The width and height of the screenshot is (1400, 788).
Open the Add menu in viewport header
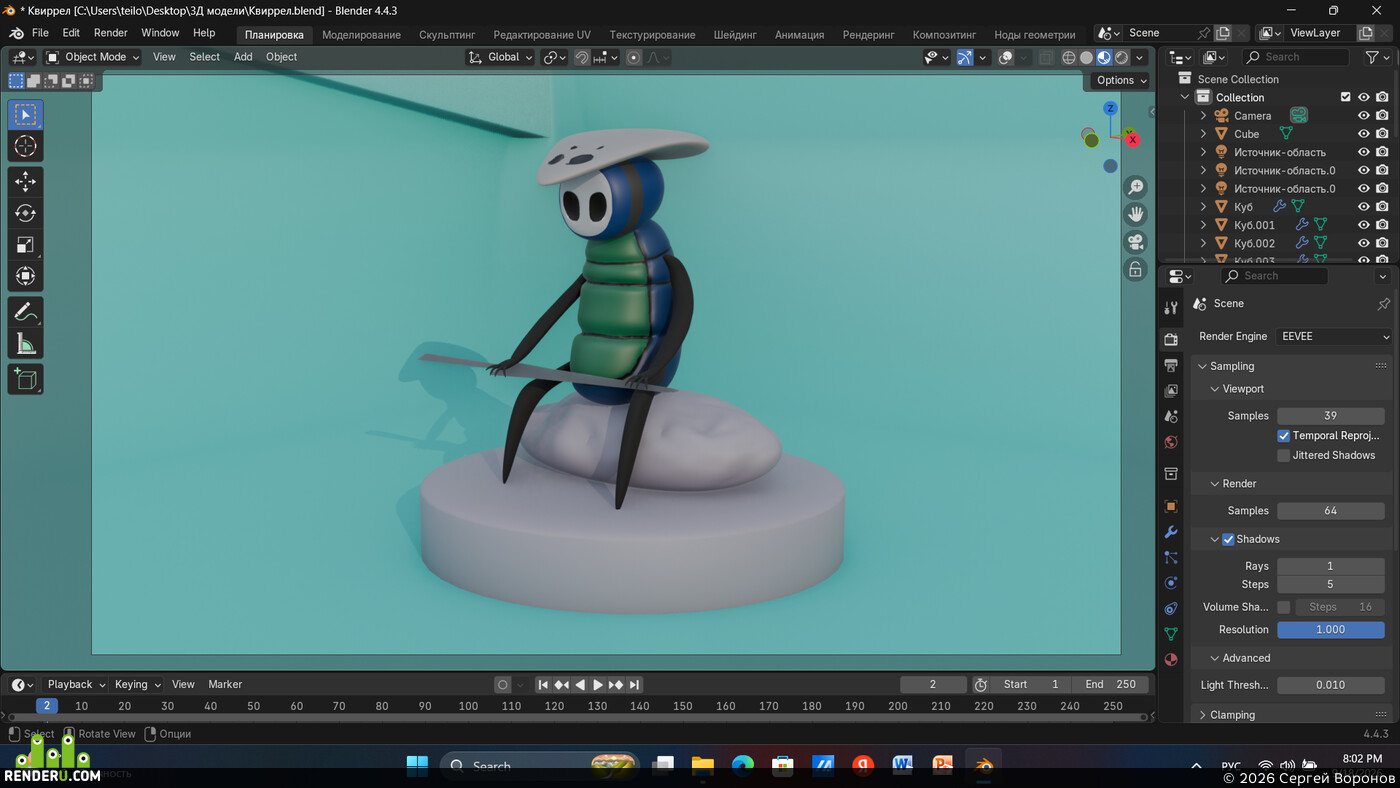[243, 57]
